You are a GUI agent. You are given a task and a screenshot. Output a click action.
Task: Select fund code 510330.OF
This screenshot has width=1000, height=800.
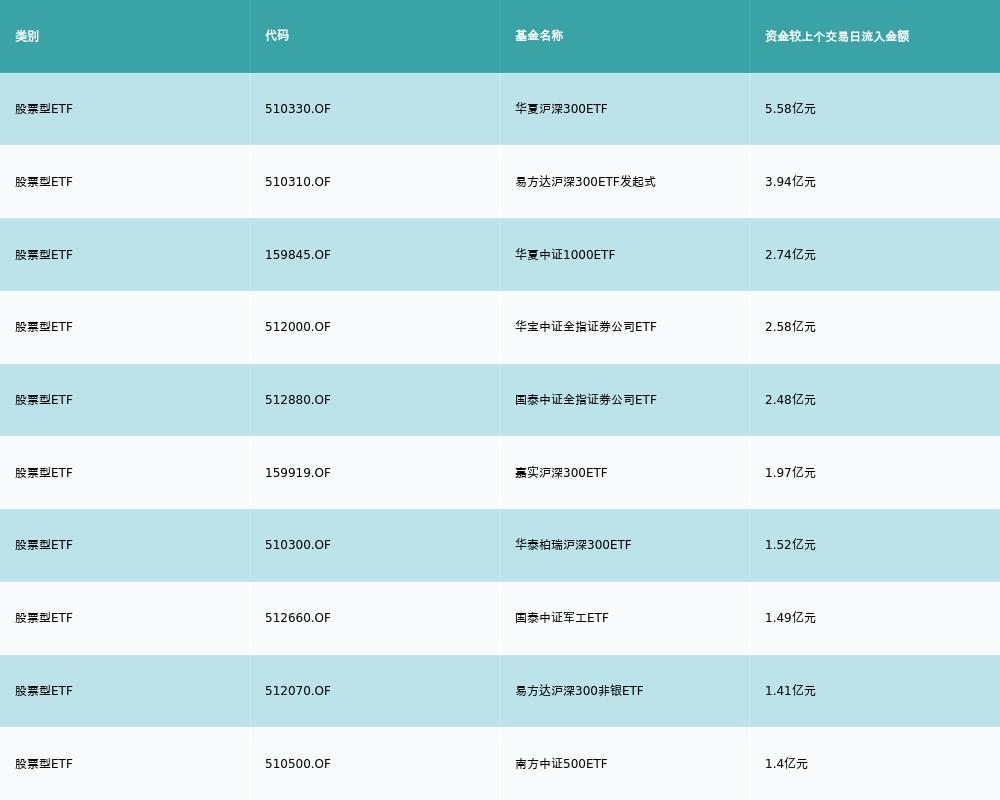[x=298, y=109]
